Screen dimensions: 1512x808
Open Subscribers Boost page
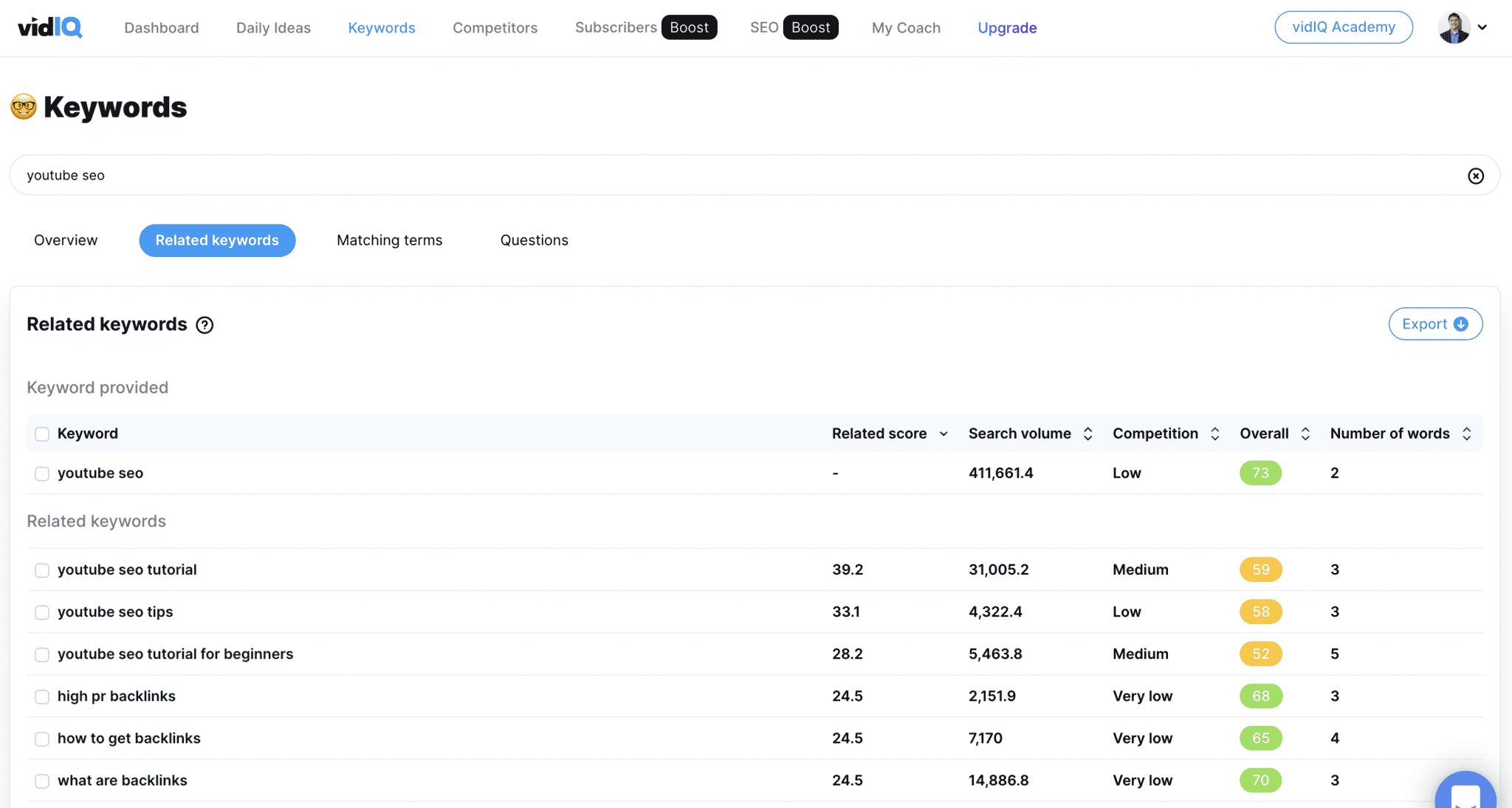coord(646,27)
